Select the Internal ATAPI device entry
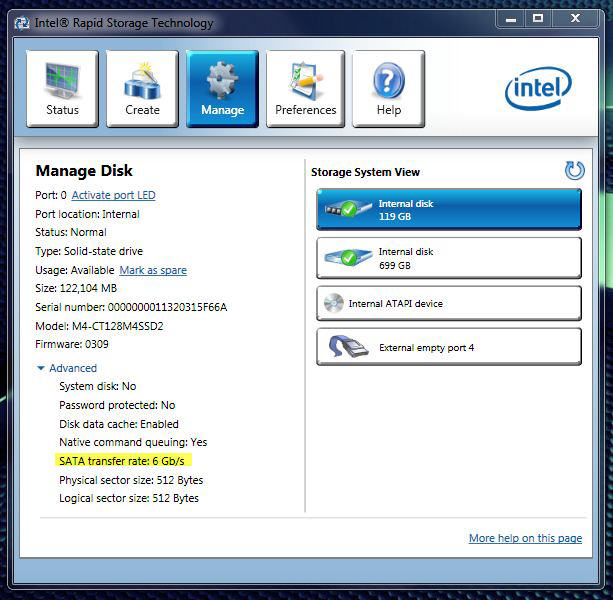 449,303
